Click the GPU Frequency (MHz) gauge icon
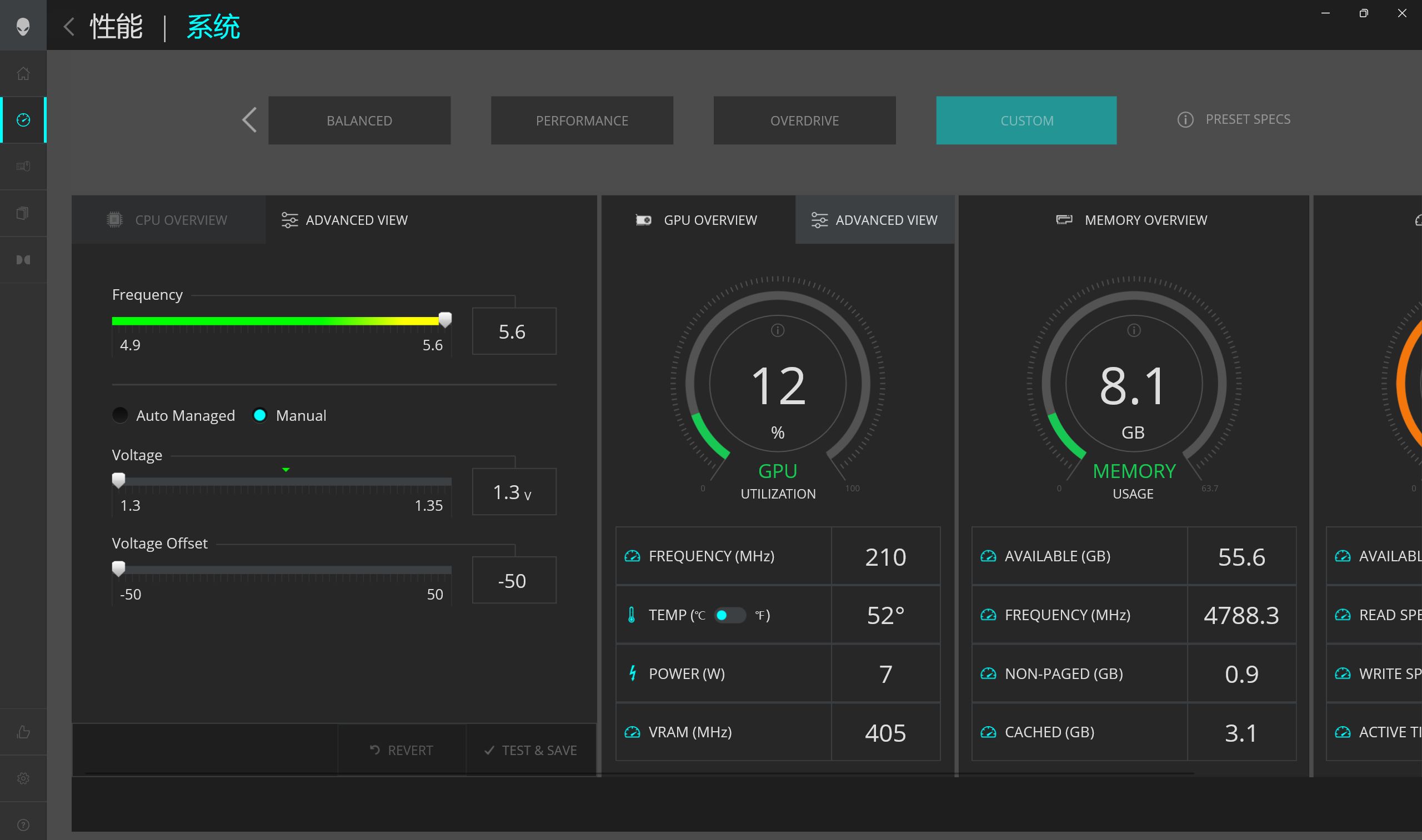This screenshot has height=840, width=1422. tap(632, 556)
